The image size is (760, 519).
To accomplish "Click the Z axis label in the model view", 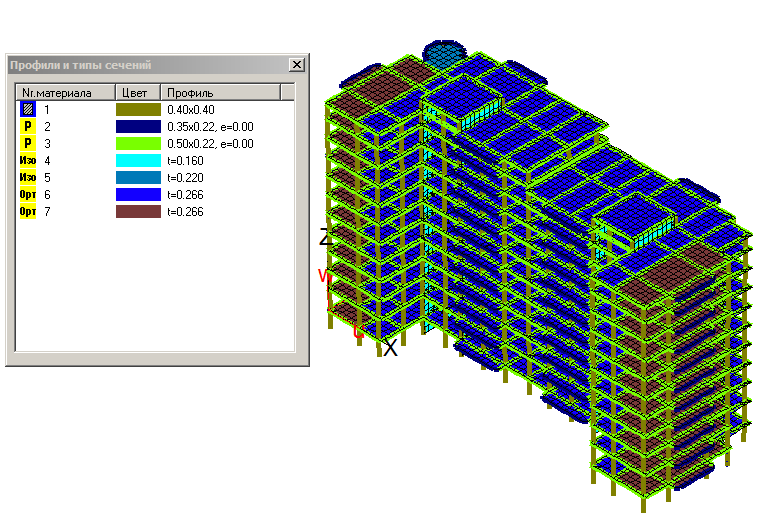I will [x=326, y=237].
